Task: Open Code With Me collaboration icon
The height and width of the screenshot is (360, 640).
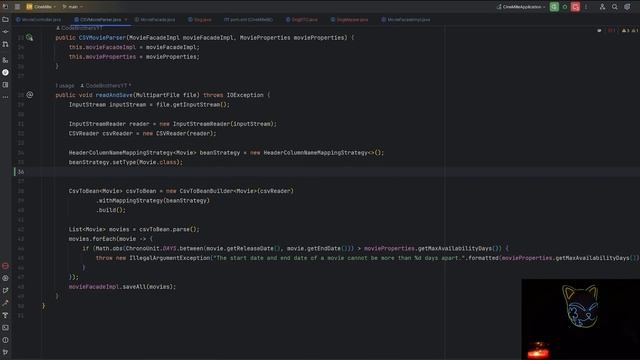Action: 602,7
